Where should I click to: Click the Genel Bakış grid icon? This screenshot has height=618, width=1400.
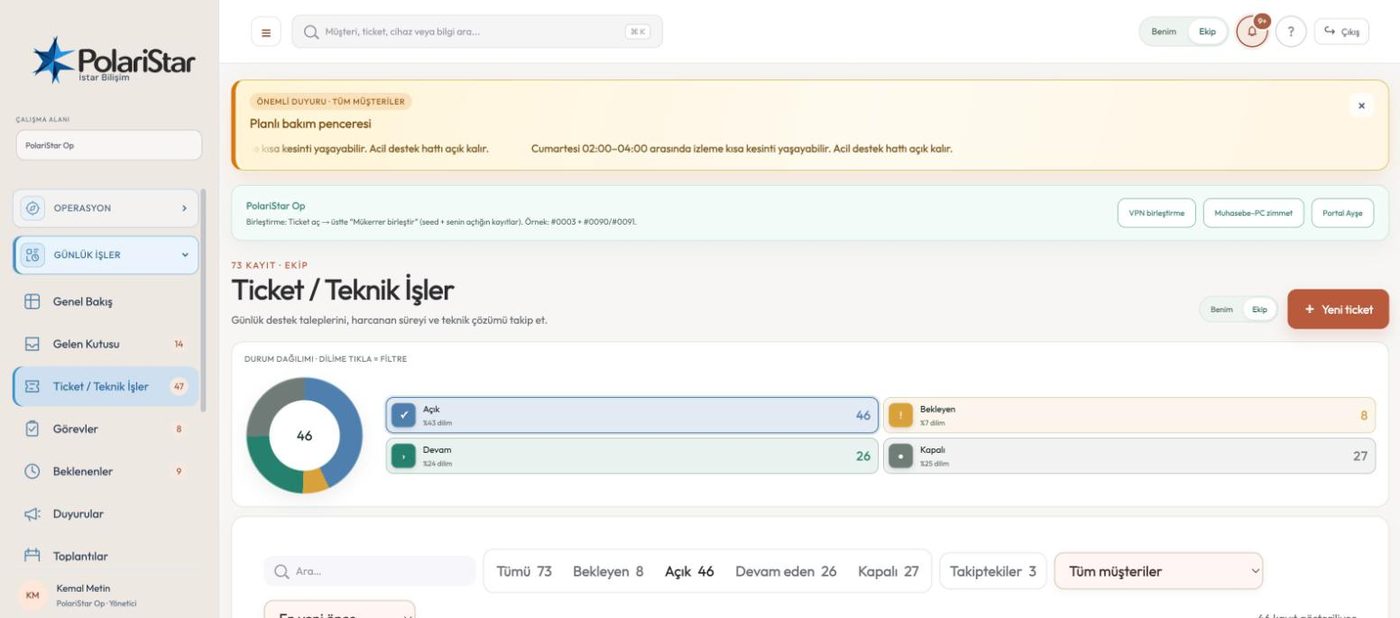pos(32,301)
